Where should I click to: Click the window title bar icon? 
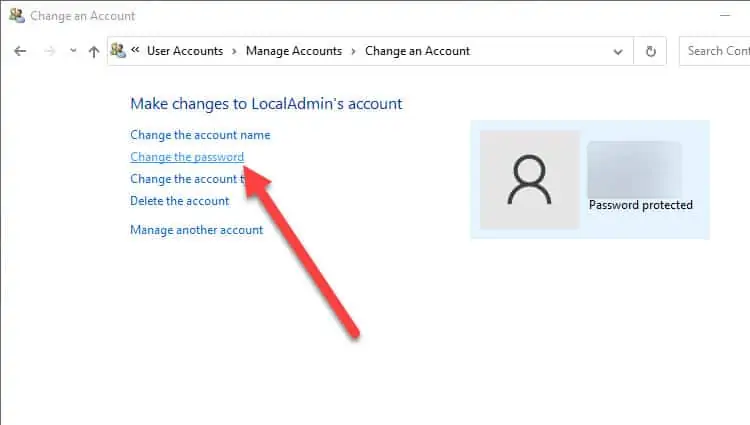tap(17, 15)
